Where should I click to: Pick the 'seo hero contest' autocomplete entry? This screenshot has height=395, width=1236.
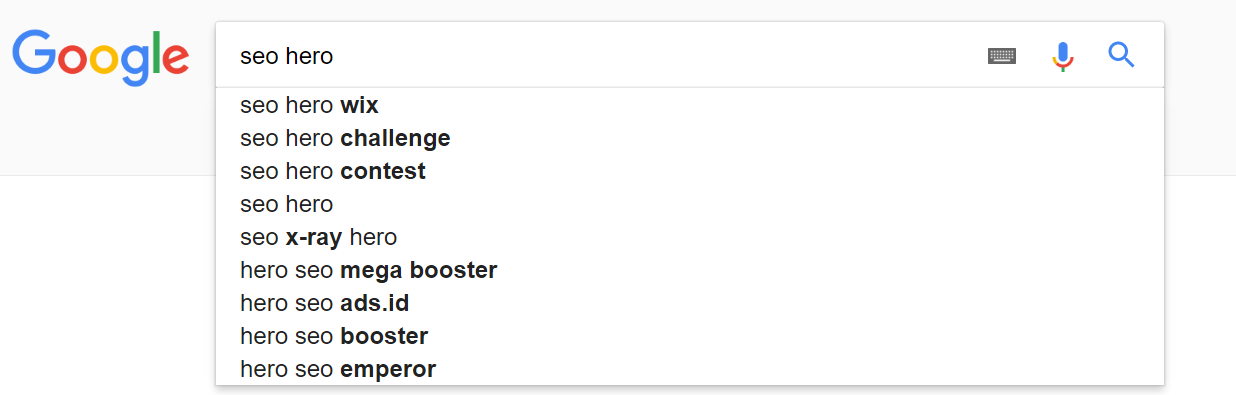(690, 171)
